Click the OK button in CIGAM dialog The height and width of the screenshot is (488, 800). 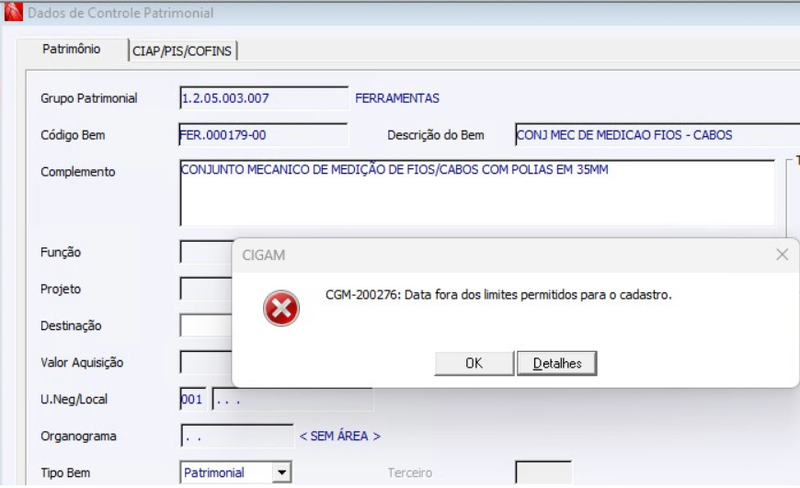click(474, 363)
